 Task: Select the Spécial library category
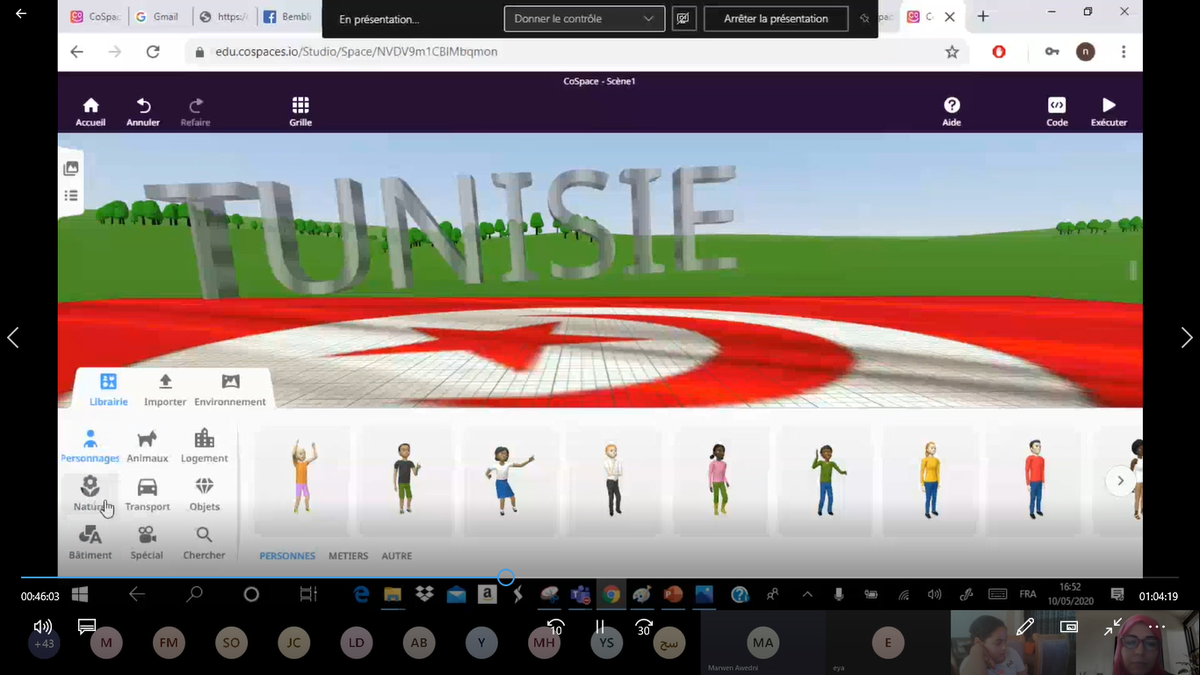[x=147, y=542]
